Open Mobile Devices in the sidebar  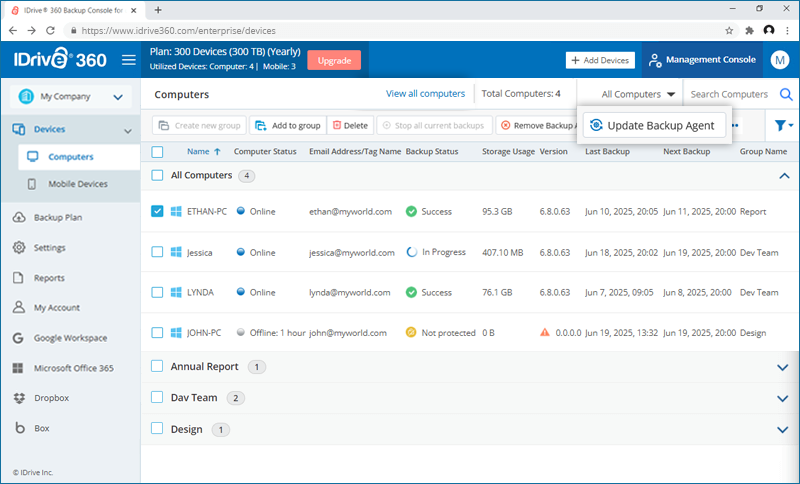pyautogui.click(x=78, y=184)
